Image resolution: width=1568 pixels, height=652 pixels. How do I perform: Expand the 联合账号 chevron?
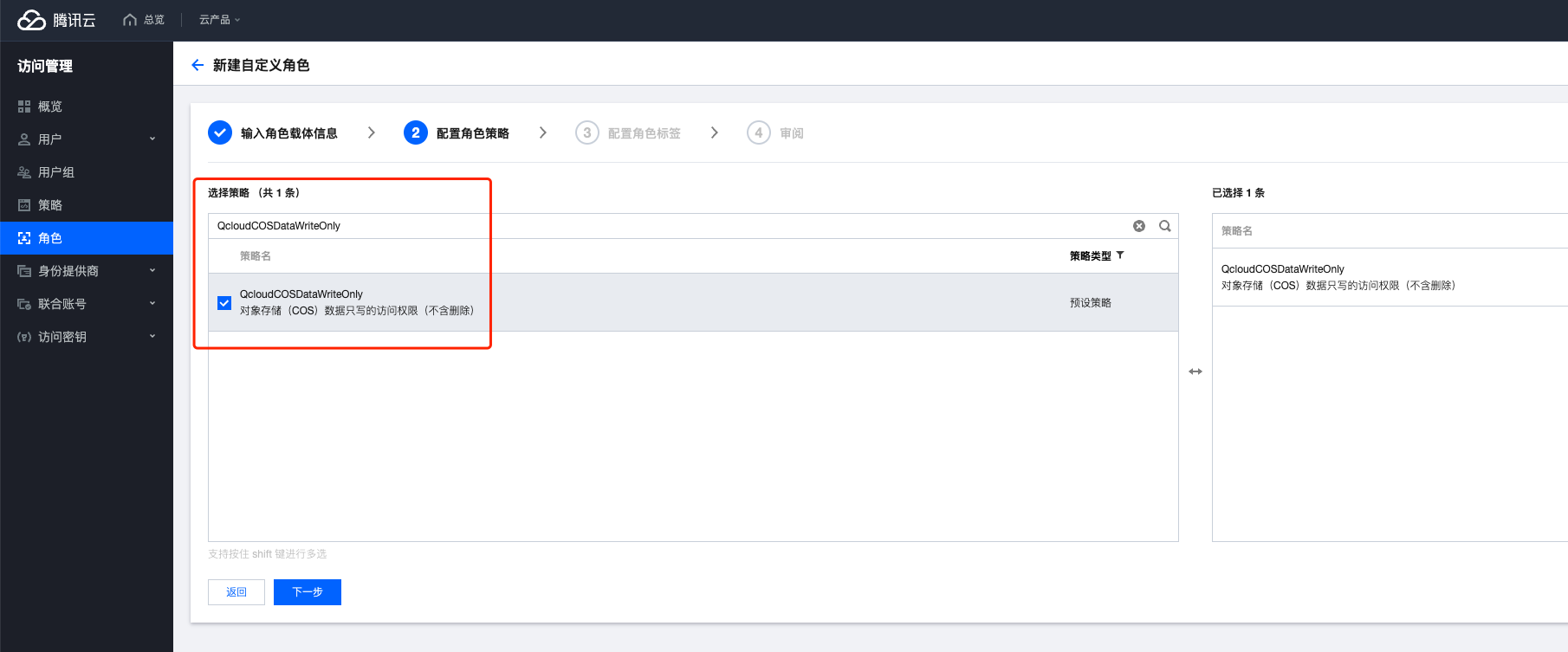(x=152, y=303)
